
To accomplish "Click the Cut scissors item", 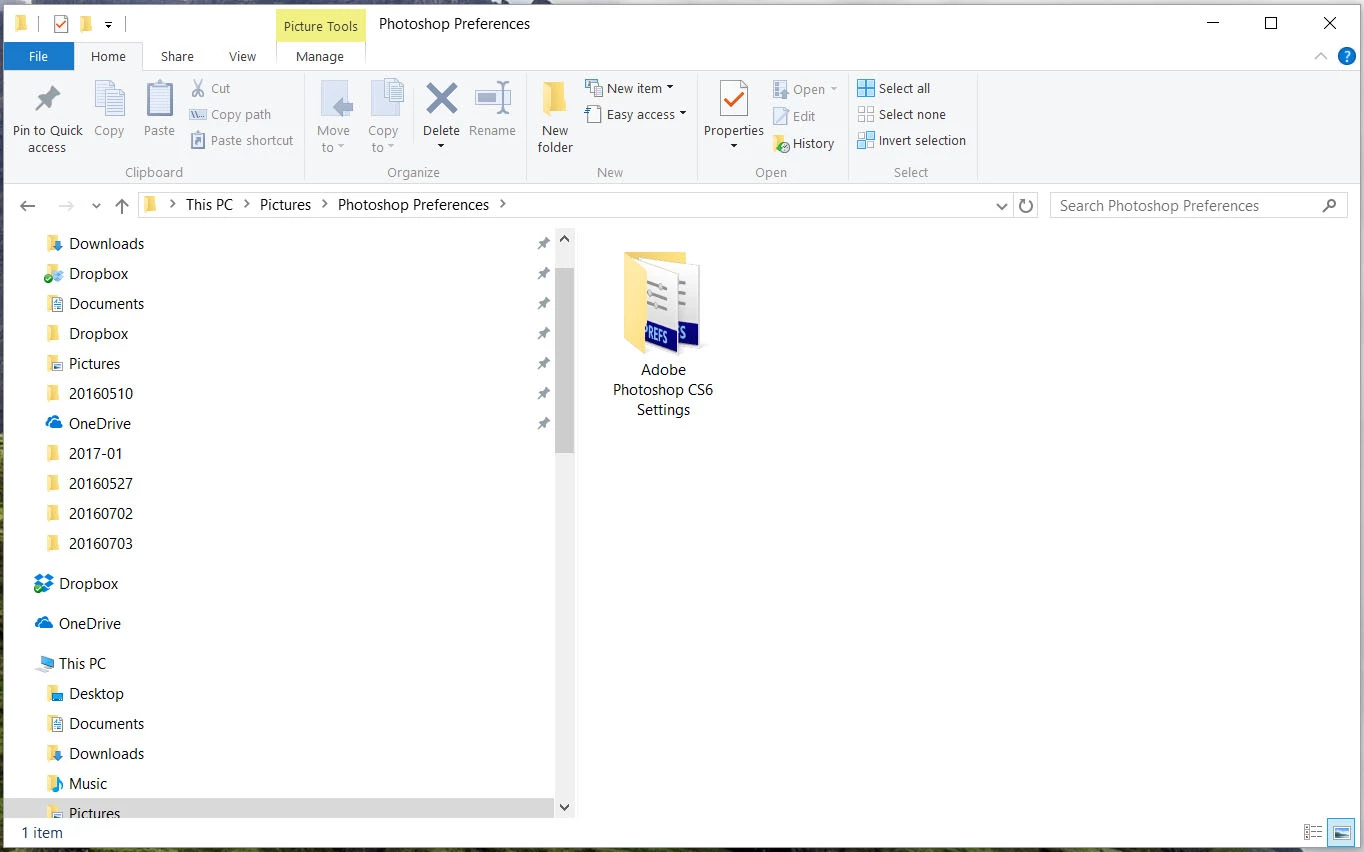I will pyautogui.click(x=210, y=88).
